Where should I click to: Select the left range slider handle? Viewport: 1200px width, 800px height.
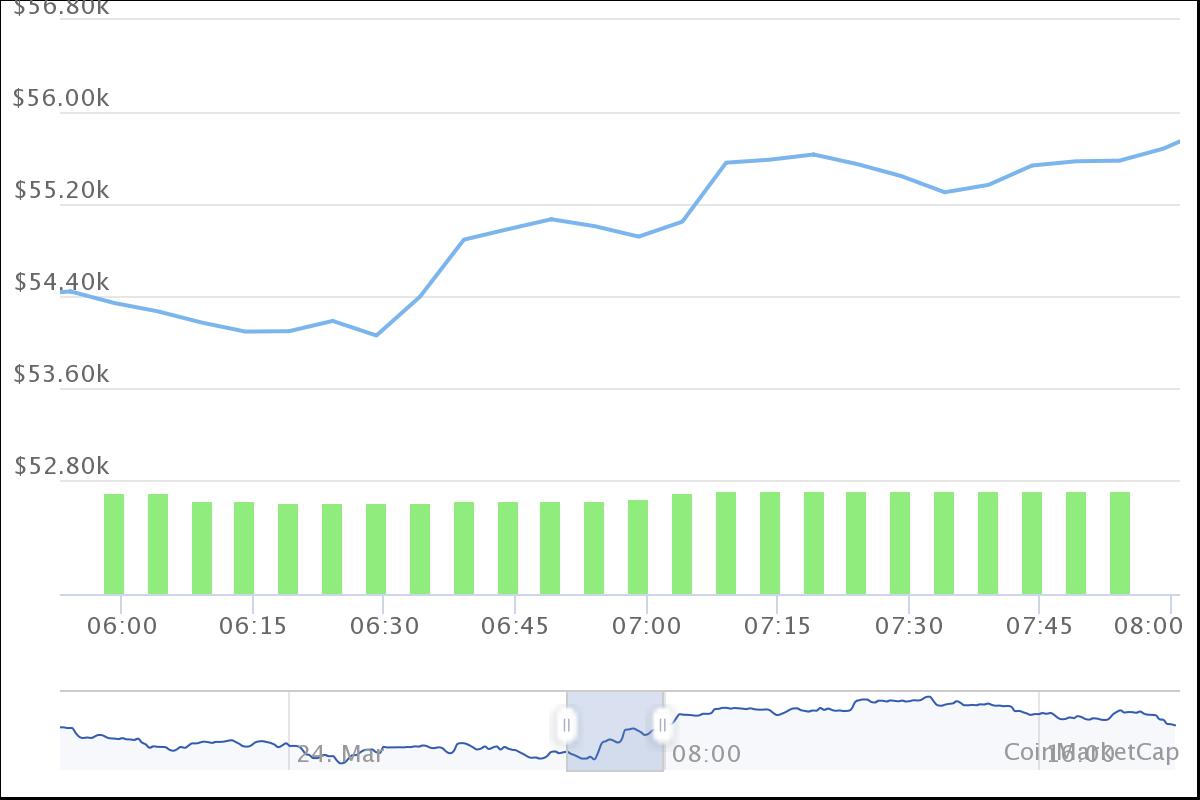(567, 725)
